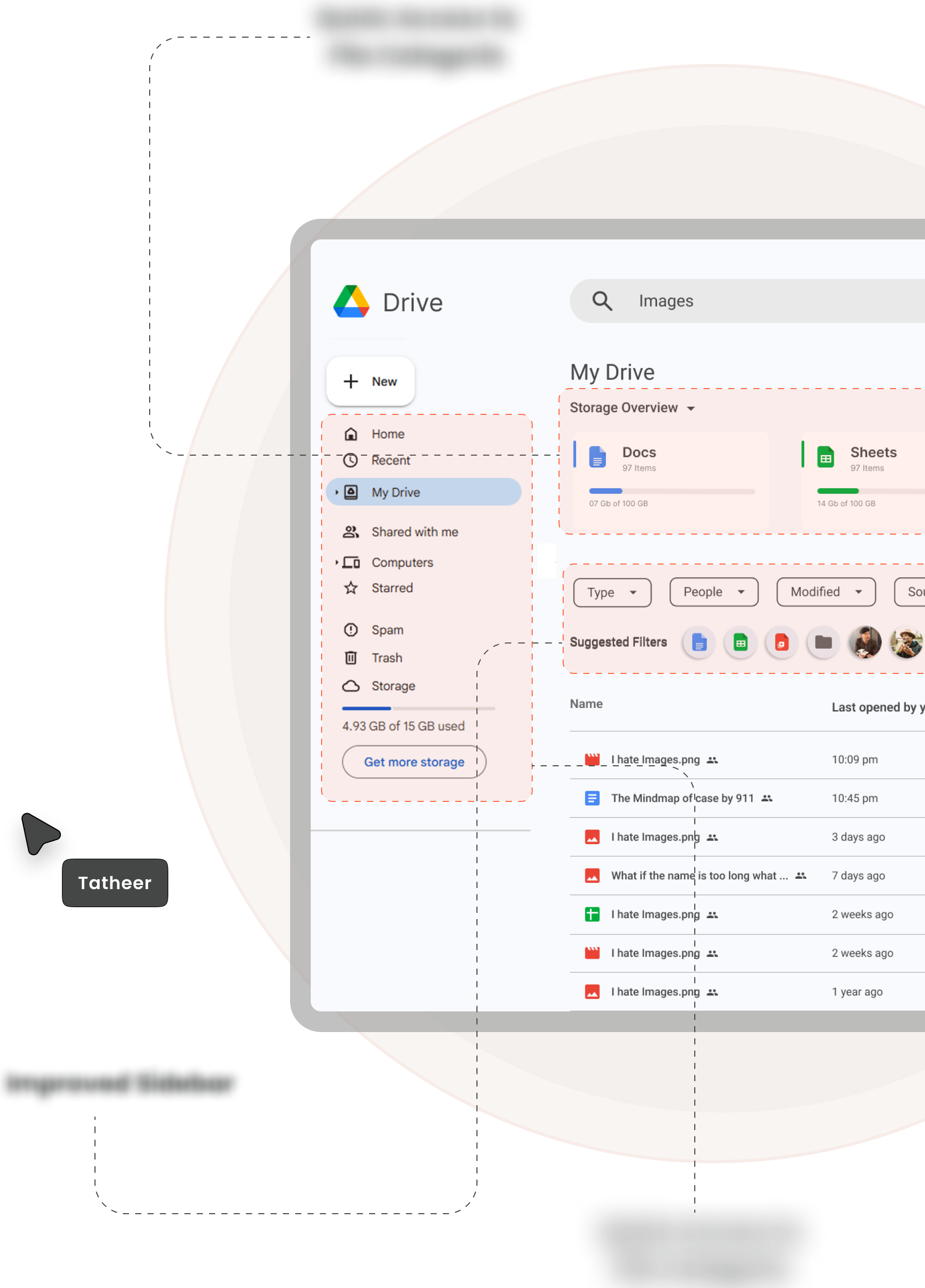Sort by the Name column header
Viewport: 925px width, 1288px height.
click(586, 704)
